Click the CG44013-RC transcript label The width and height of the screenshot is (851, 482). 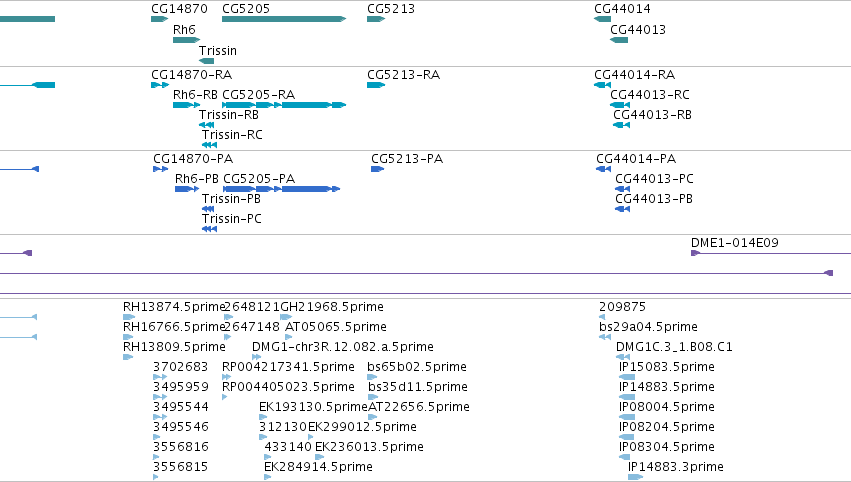(x=650, y=94)
